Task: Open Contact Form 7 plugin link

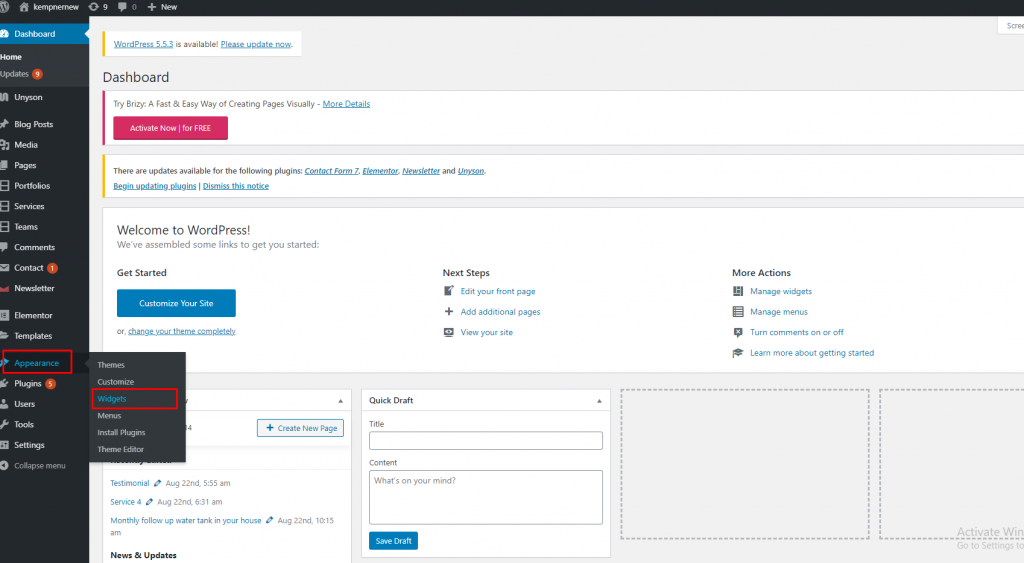Action: [x=332, y=171]
